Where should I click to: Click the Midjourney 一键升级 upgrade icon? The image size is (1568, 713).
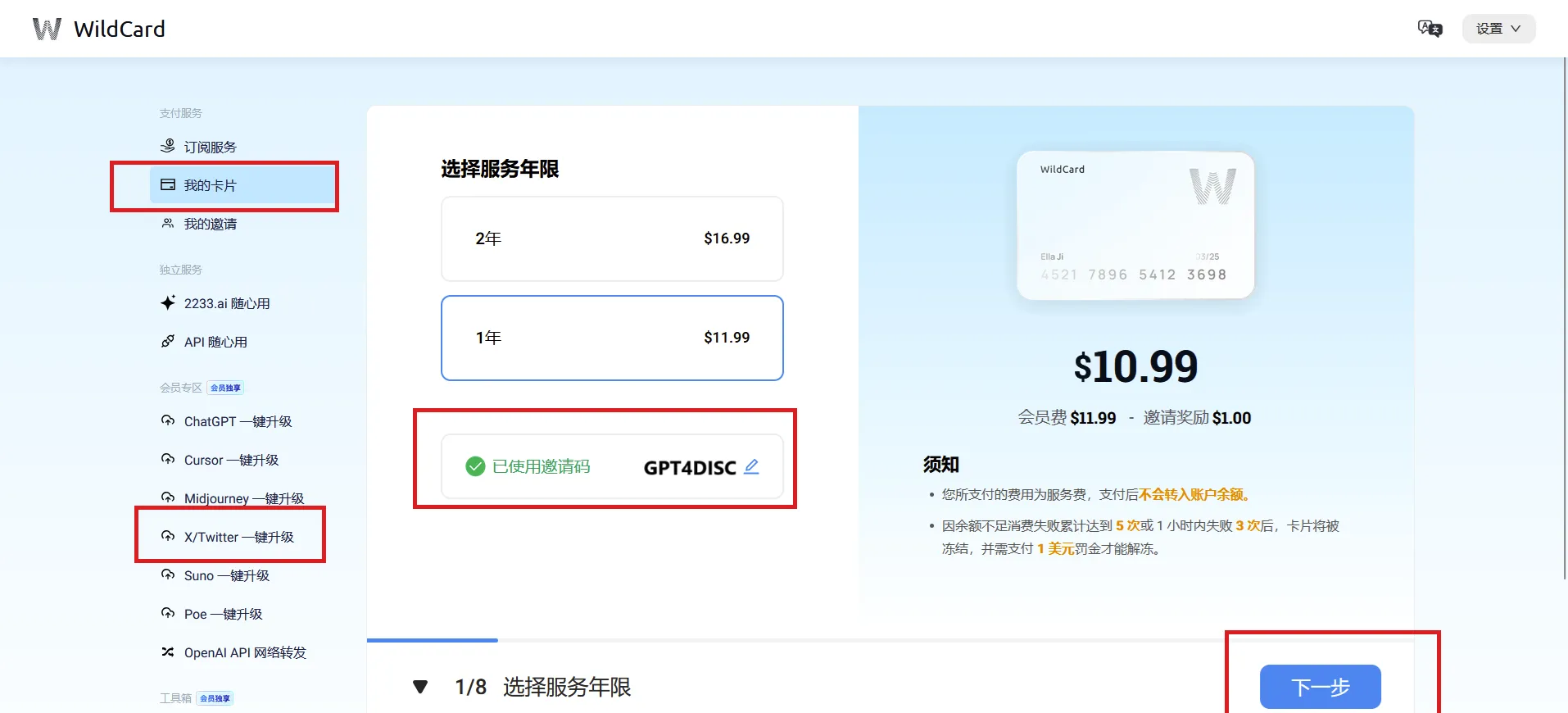click(x=168, y=497)
